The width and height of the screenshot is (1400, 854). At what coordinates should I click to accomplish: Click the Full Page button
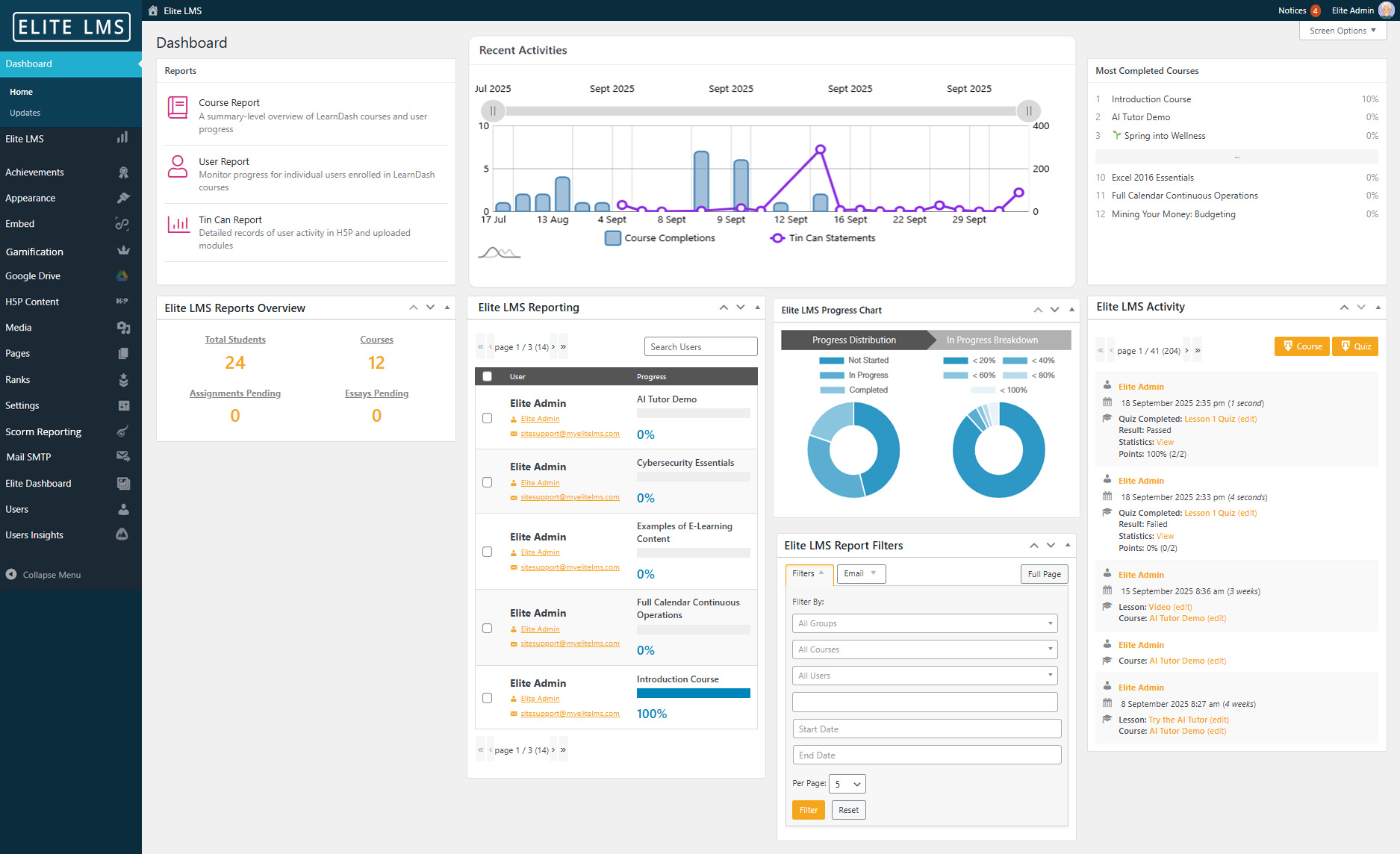coord(1044,574)
